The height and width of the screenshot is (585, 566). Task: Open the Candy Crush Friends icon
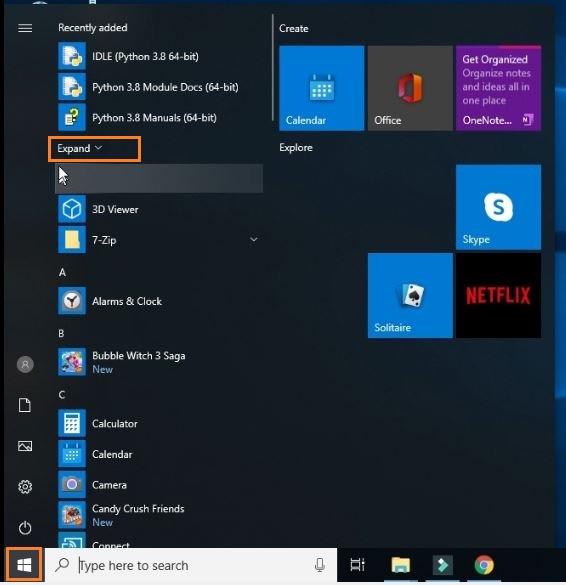tap(72, 515)
